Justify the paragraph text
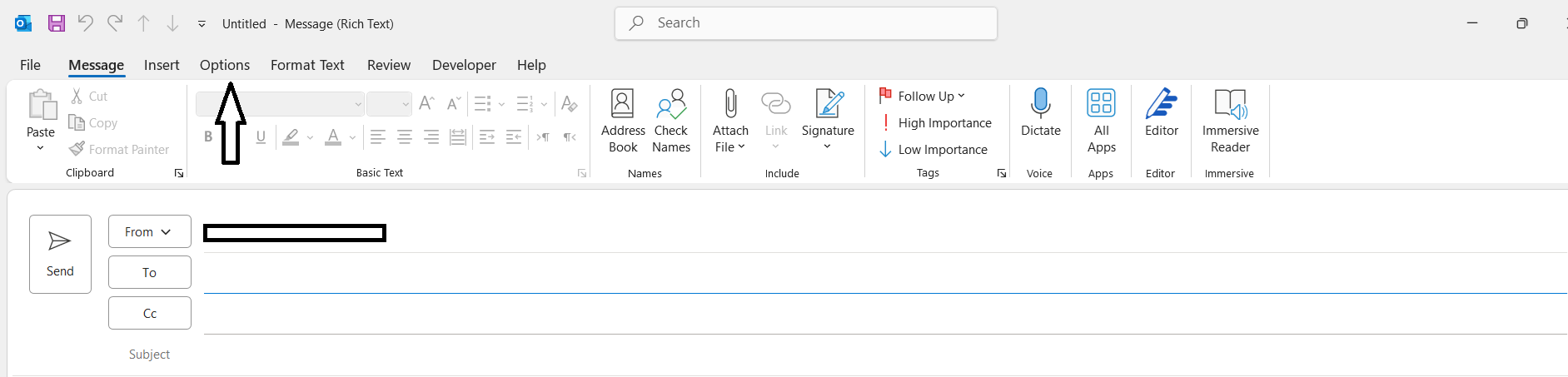This screenshot has width=1568, height=377. 458,137
